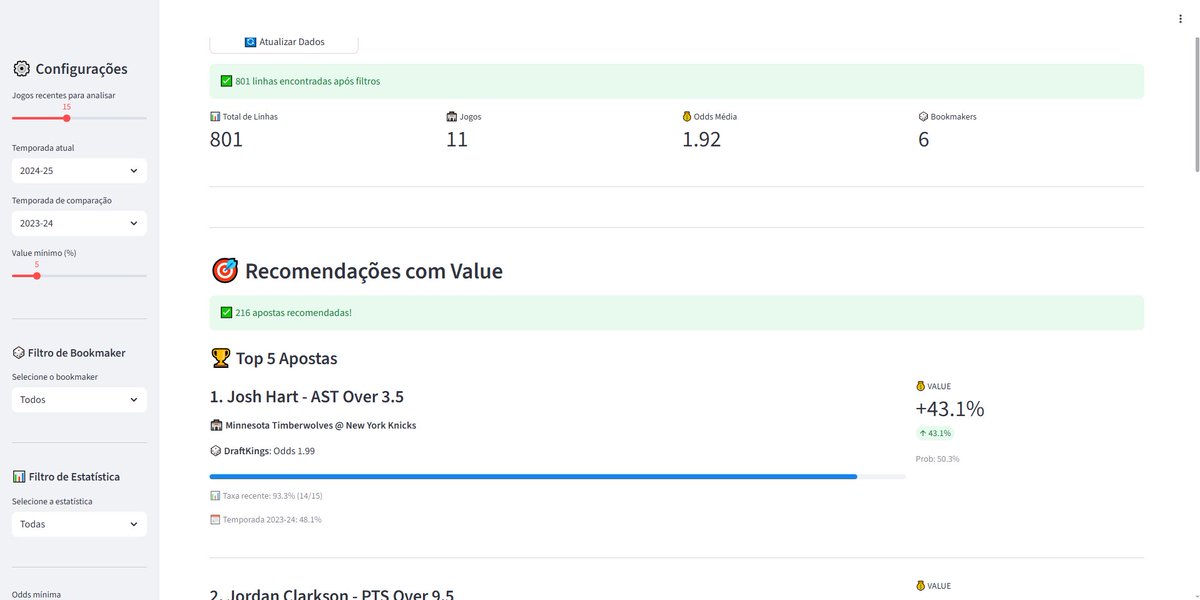Select the 'Recomendações com Value' heading
The height and width of the screenshot is (600, 1200).
tap(374, 271)
